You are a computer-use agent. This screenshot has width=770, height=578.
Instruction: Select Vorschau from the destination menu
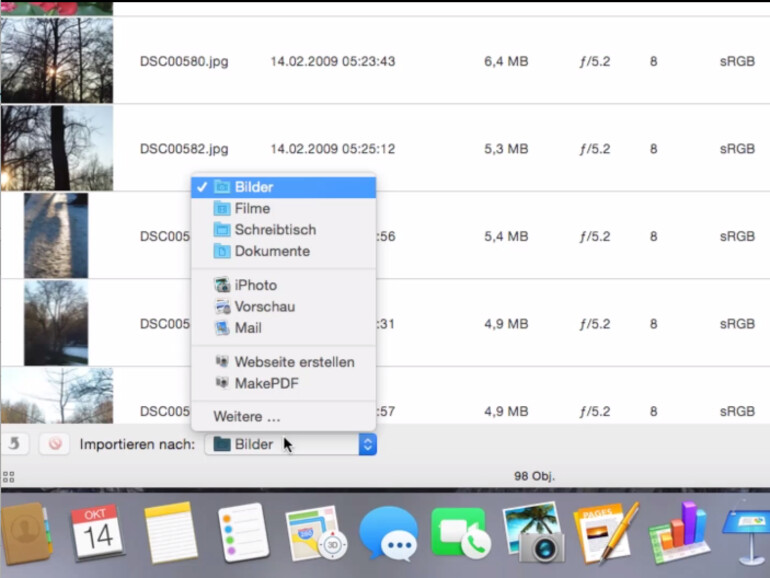click(x=283, y=307)
